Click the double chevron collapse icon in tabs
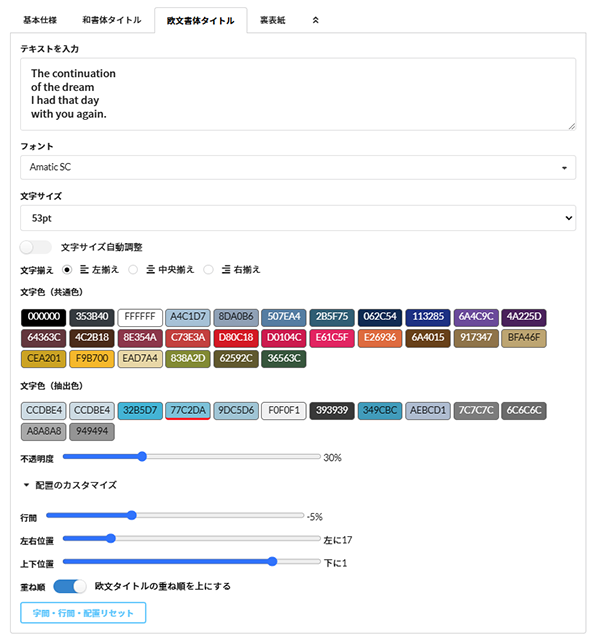 tap(316, 19)
